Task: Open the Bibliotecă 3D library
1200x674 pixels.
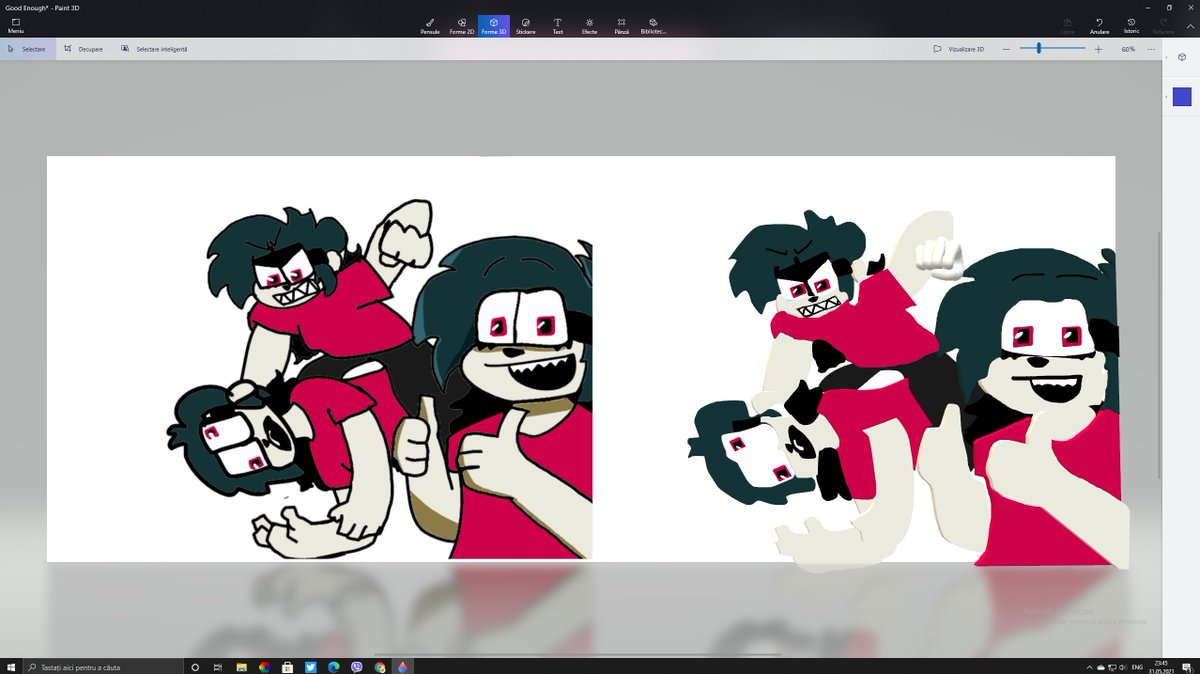Action: [653, 26]
